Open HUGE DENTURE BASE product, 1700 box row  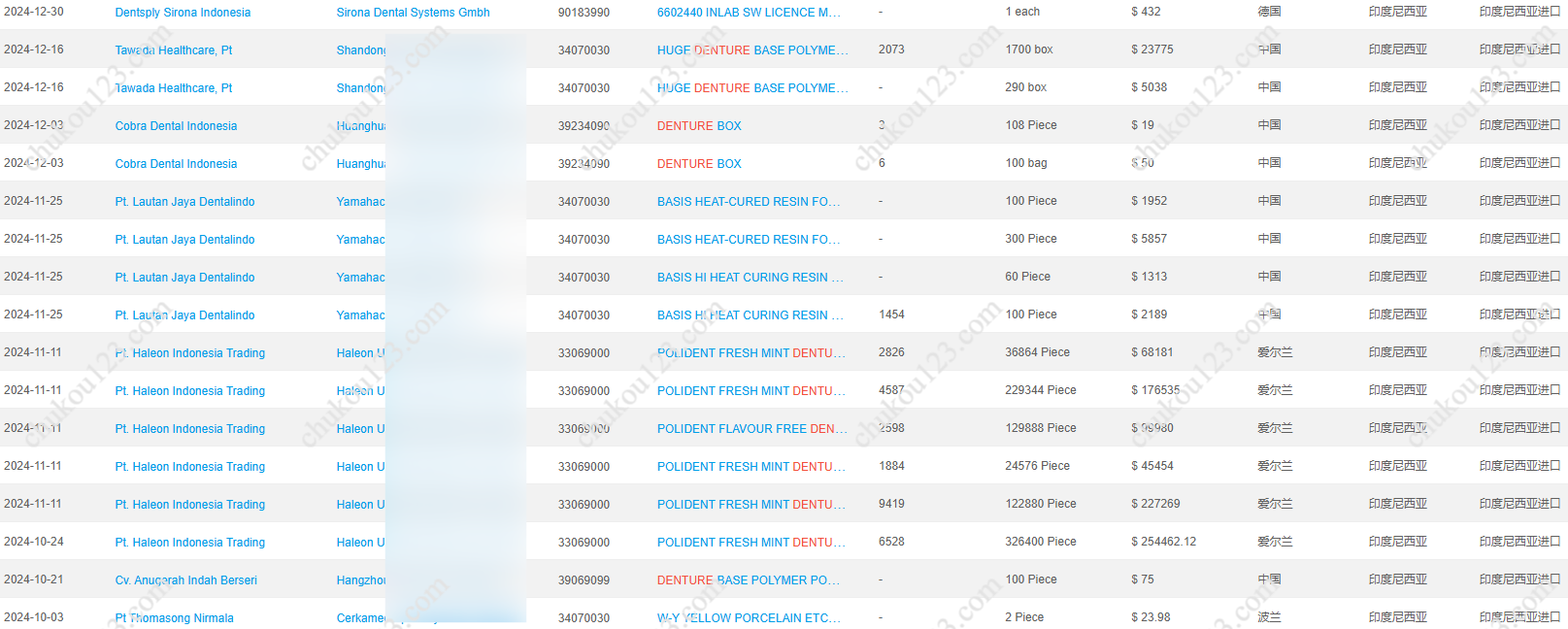click(752, 50)
